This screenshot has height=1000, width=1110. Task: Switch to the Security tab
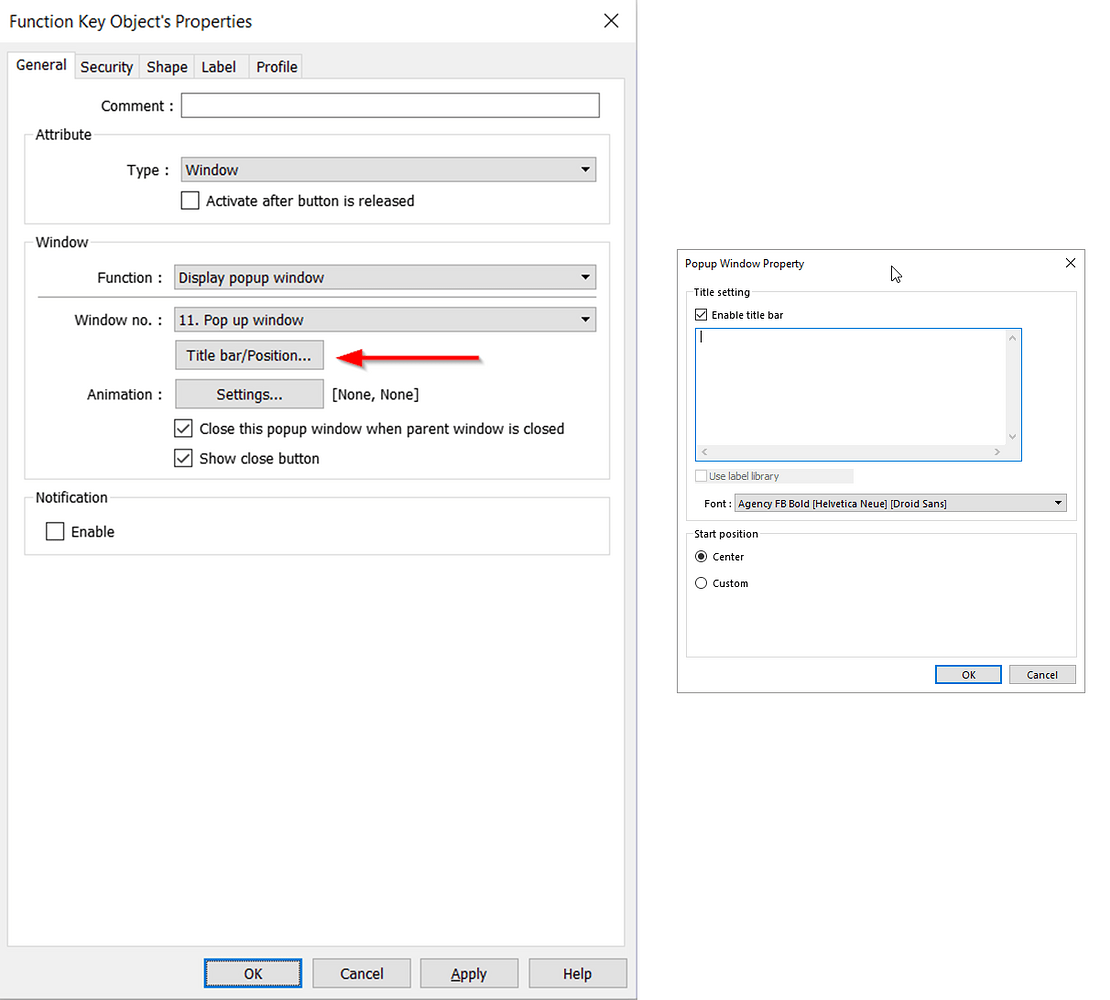[106, 66]
